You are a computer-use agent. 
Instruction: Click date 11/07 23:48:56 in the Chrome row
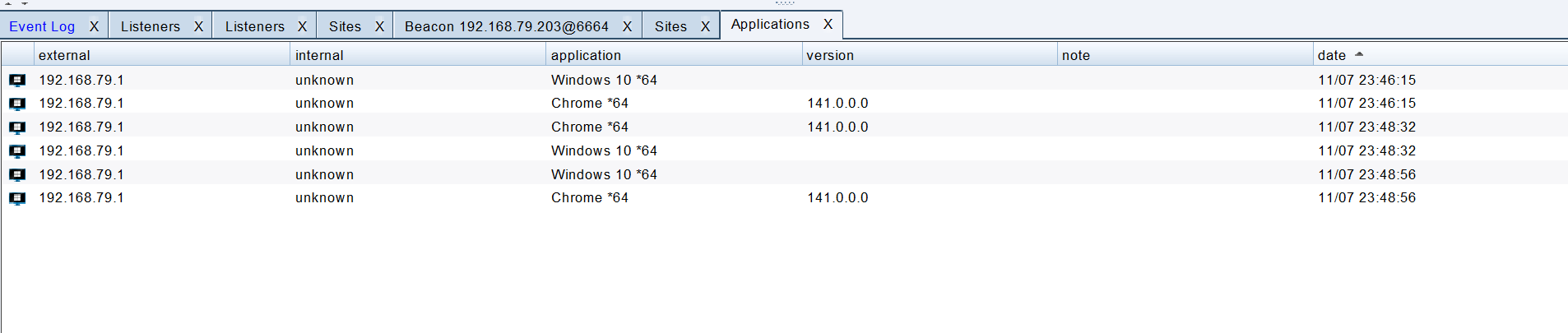pos(1367,197)
